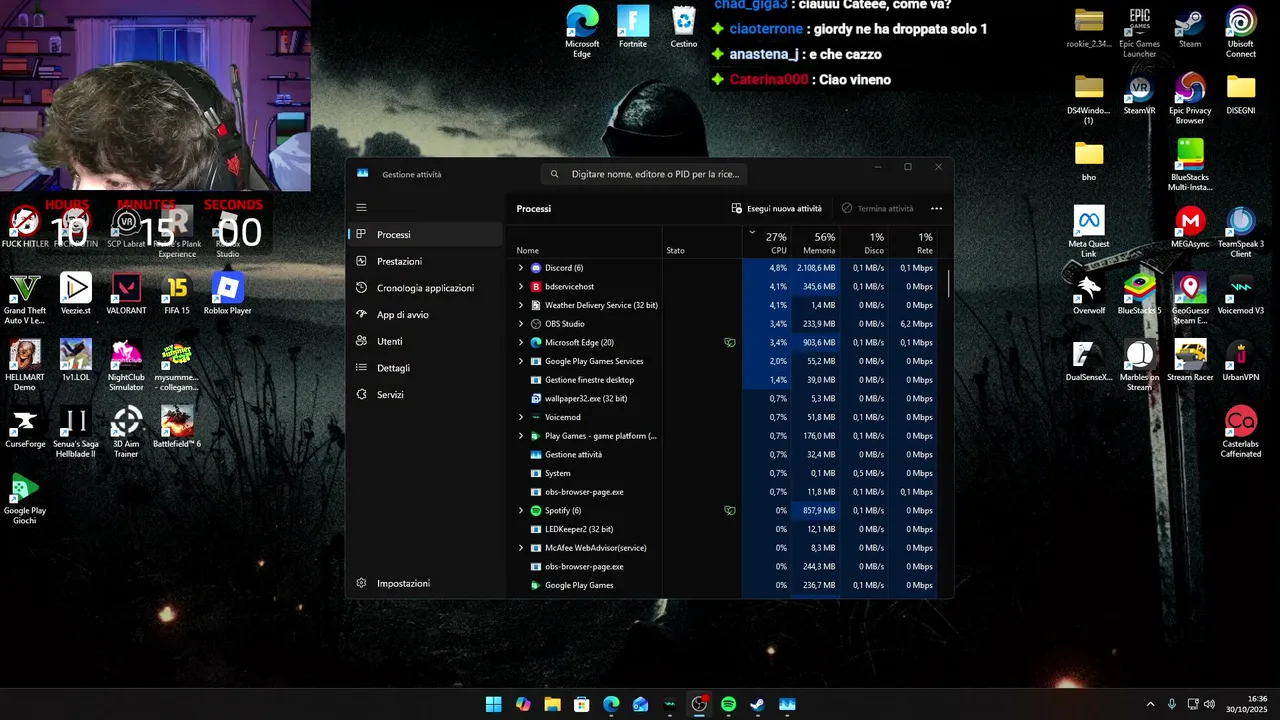Click the Esegui nuova attività button
Screen dimensions: 1280x720
777,209
